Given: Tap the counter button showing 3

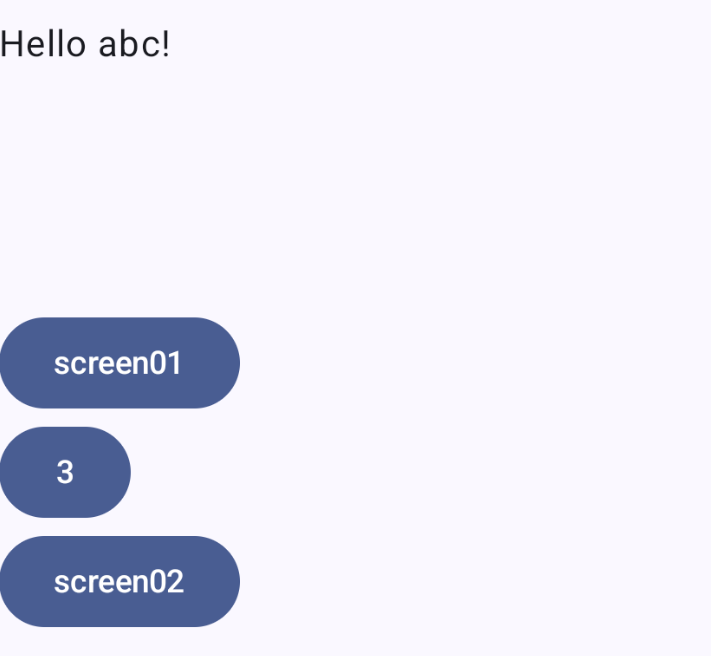Looking at the screenshot, I should coord(65,472).
